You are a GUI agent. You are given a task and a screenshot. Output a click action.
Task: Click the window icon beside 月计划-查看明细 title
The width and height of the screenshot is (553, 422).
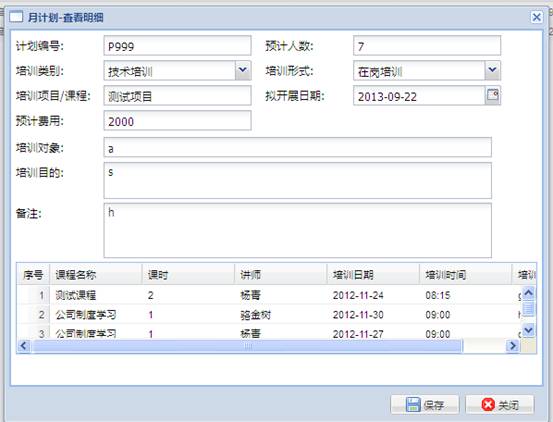[16, 17]
